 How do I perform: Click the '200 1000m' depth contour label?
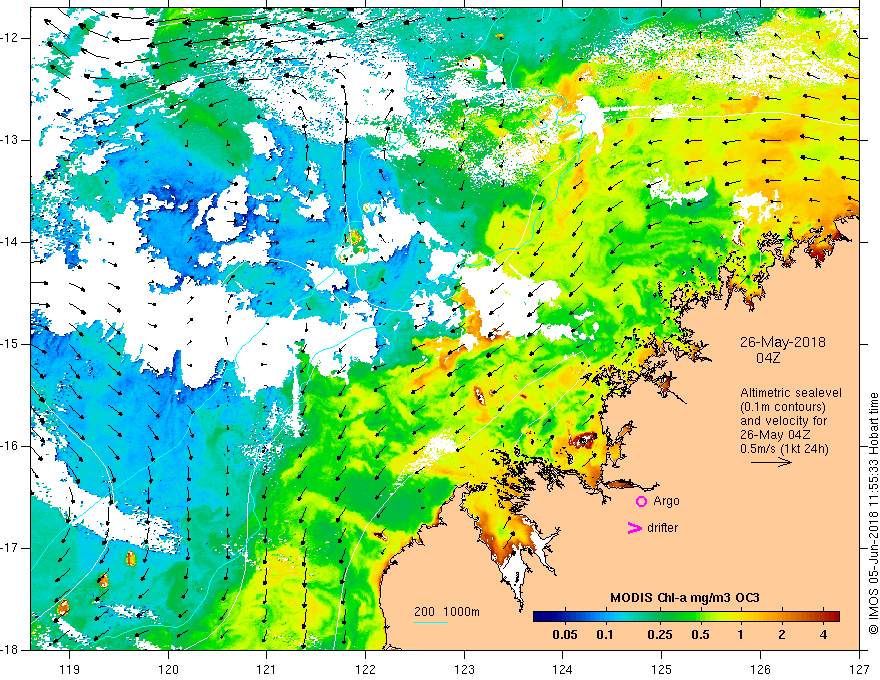click(447, 612)
